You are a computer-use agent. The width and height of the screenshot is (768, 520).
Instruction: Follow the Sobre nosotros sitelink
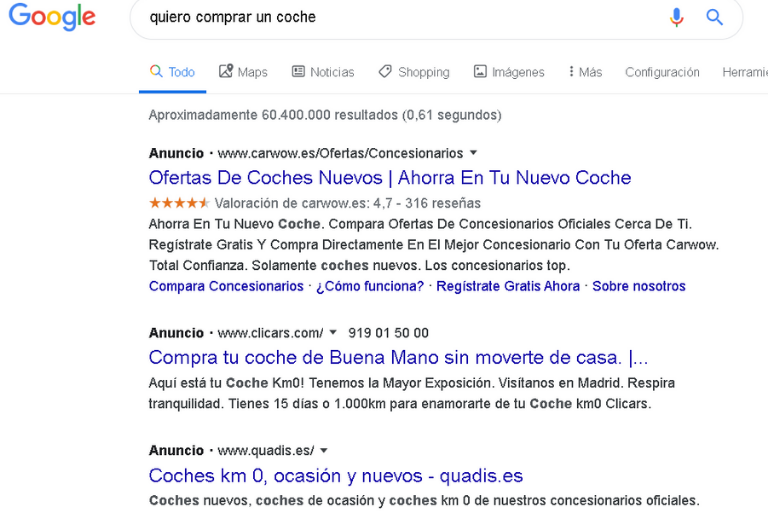click(639, 286)
